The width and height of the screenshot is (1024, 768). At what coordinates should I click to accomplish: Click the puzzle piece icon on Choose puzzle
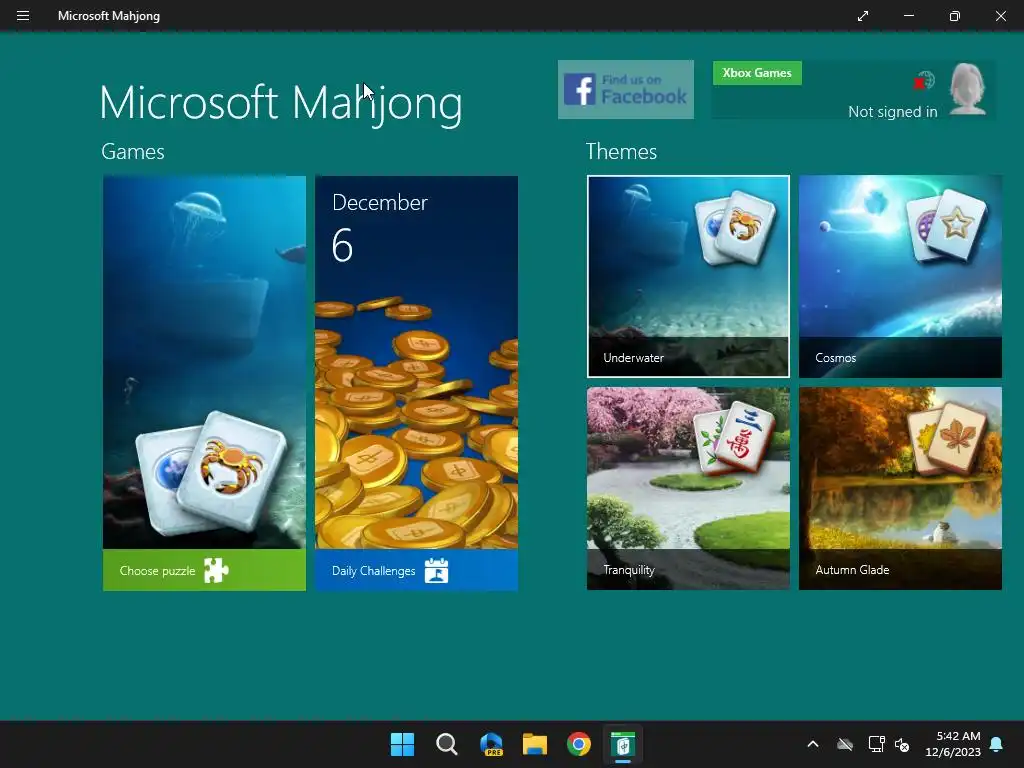[216, 571]
